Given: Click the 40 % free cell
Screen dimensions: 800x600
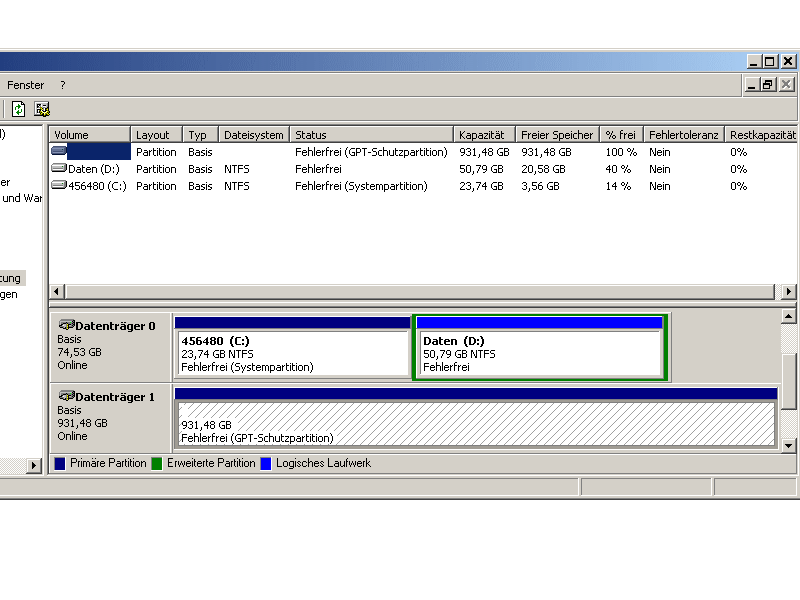Looking at the screenshot, I should pos(618,169).
